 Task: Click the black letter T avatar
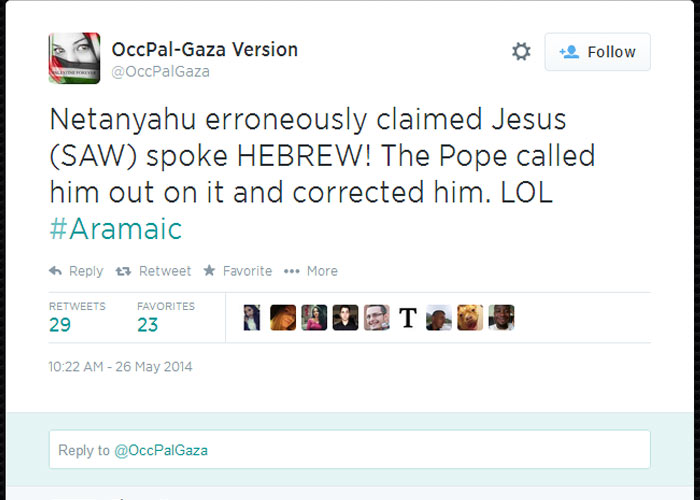[408, 318]
